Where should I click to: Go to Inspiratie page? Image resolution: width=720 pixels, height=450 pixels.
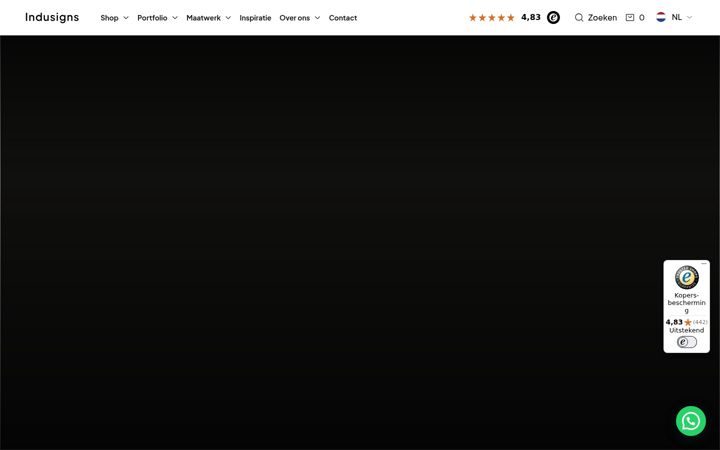coord(255,18)
